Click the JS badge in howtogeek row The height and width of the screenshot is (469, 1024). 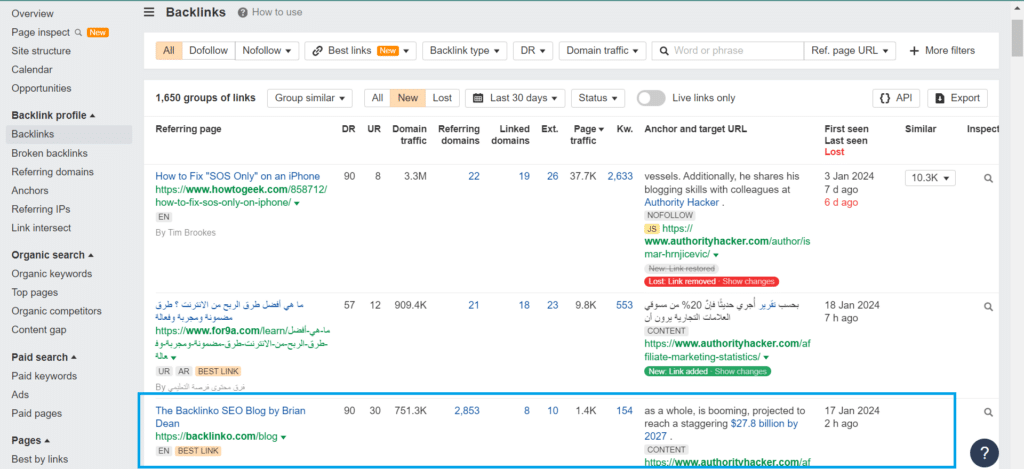pos(651,229)
